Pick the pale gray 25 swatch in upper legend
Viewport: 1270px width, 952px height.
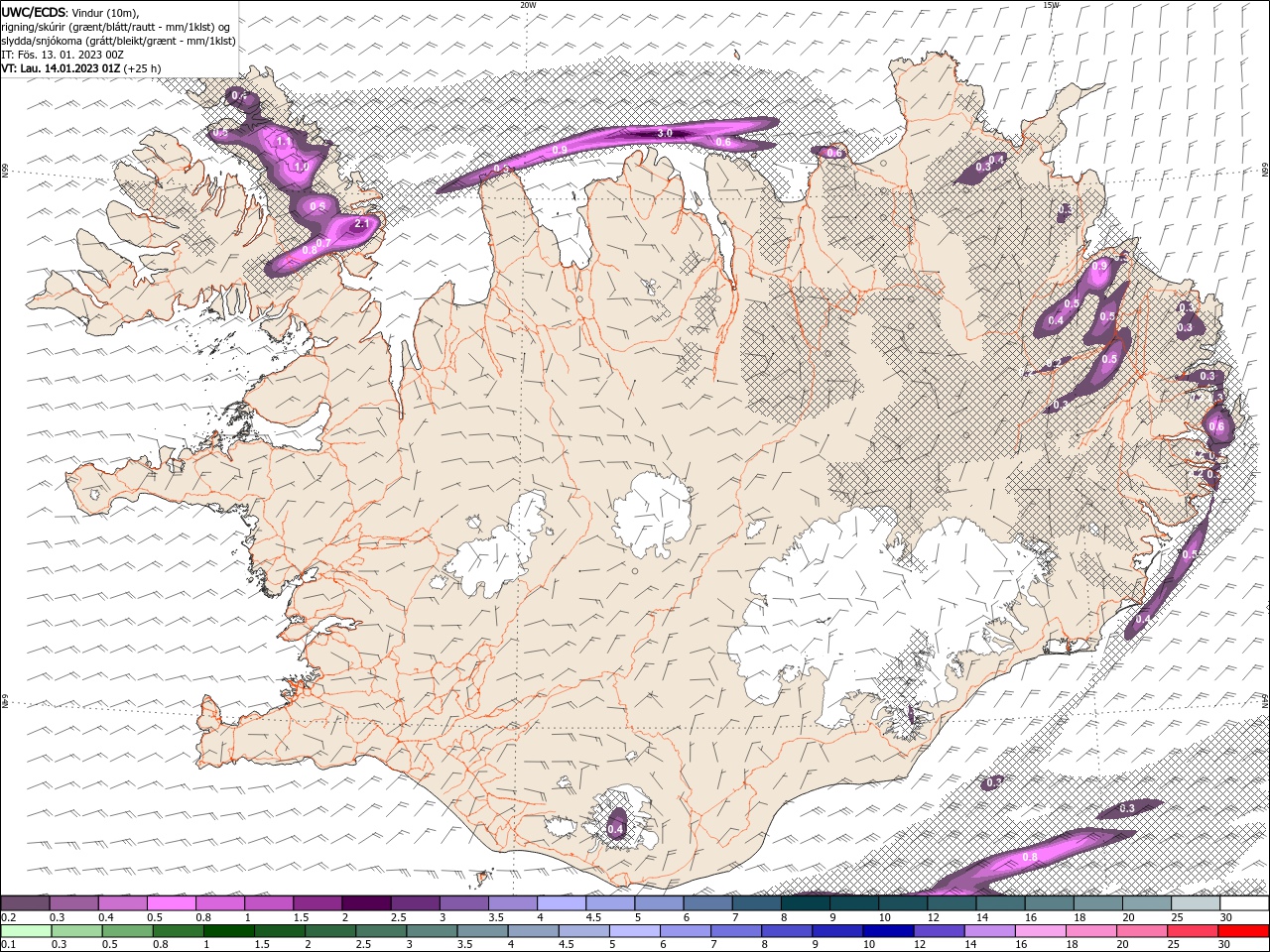click(x=1196, y=903)
